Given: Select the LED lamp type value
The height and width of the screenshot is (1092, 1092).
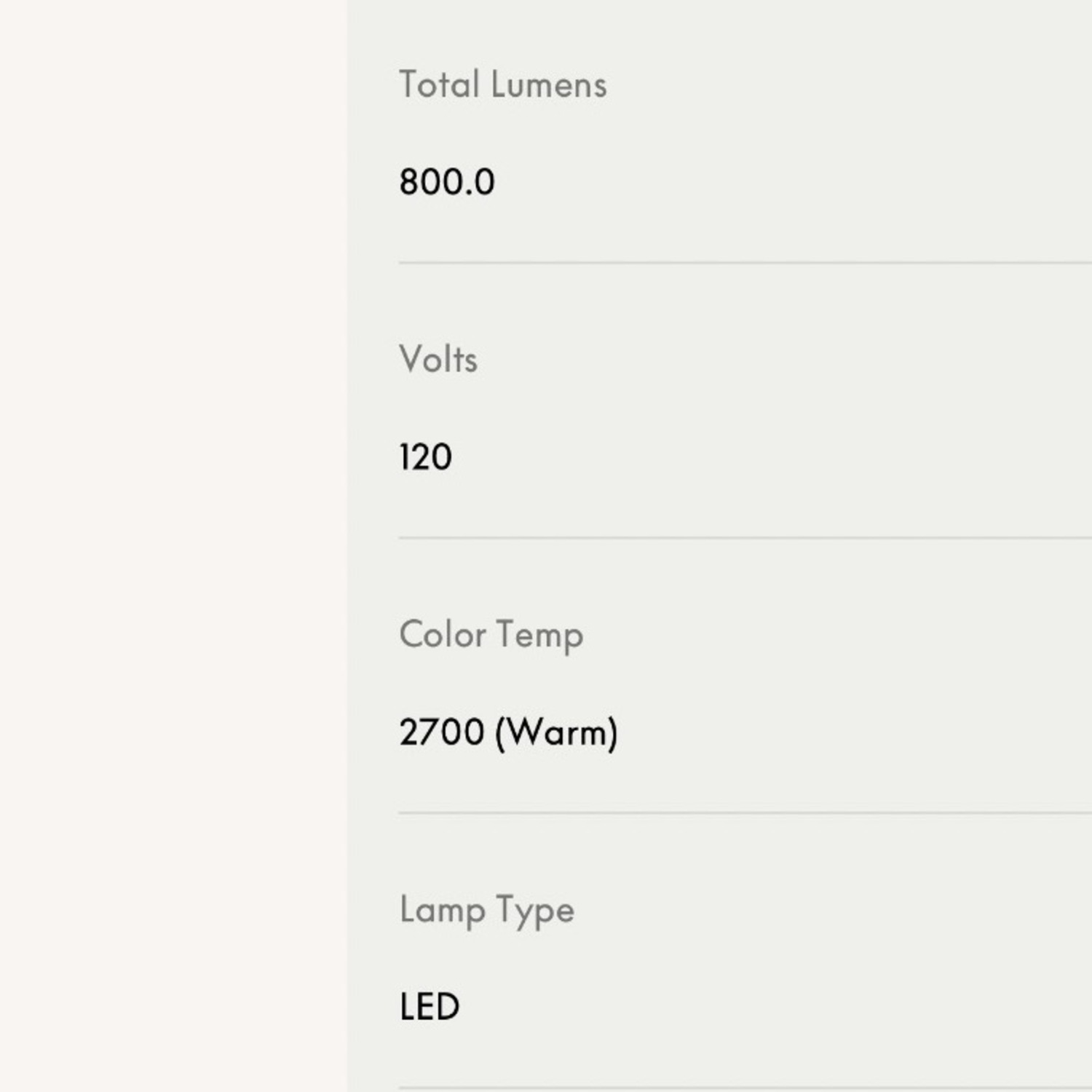Looking at the screenshot, I should coord(430,1008).
